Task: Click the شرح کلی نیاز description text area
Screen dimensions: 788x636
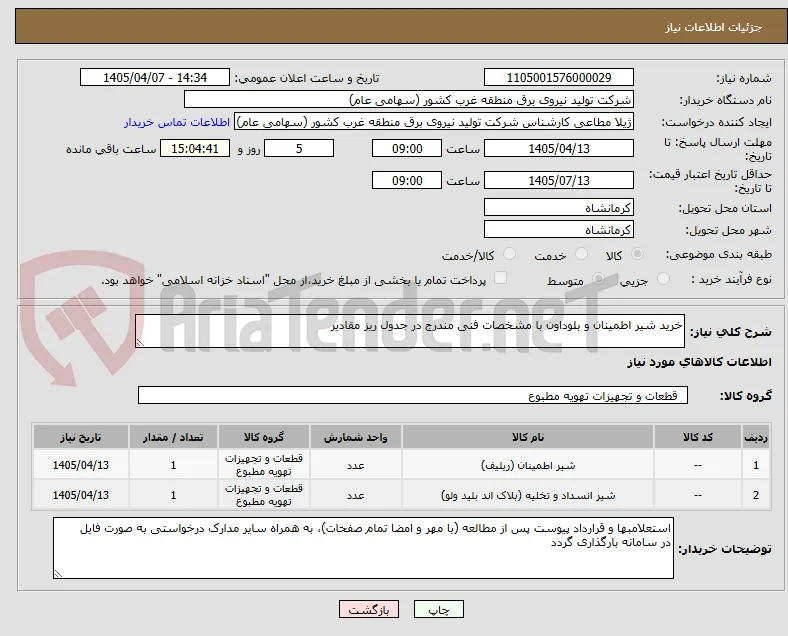Action: 410,331
